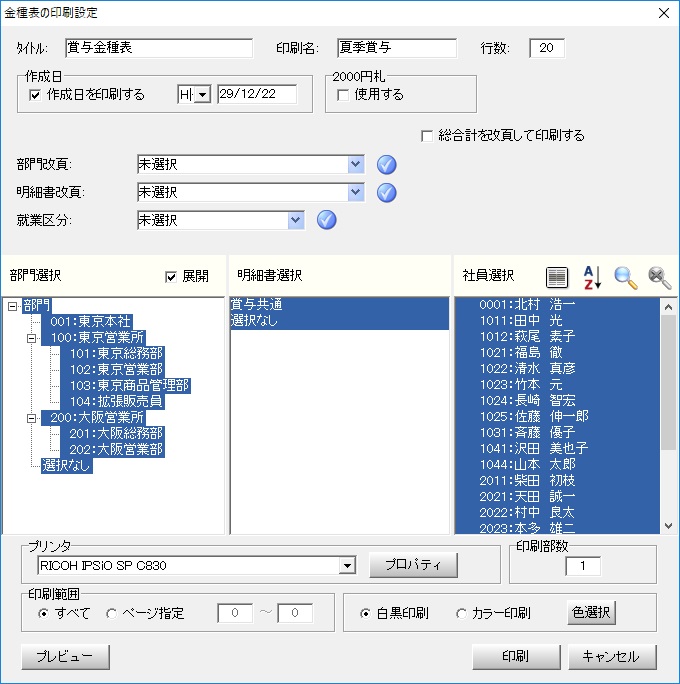Select the すべて print range radio
This screenshot has height=684, width=680.
[x=44, y=614]
